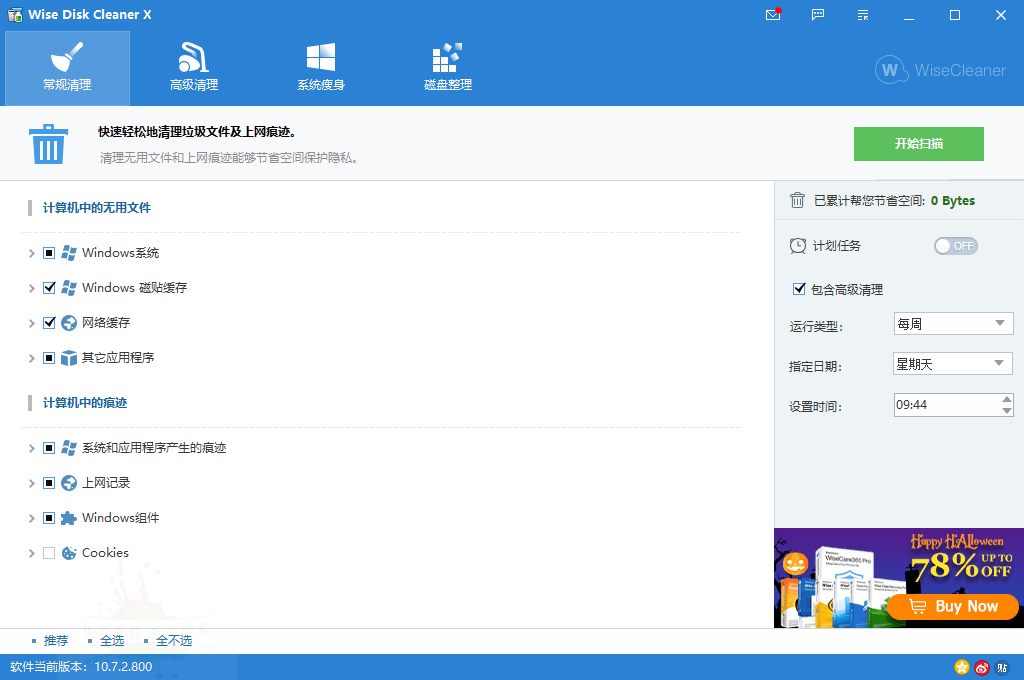Screen dimensions: 1024x680
Task: Switch to the 磁盘整理 tab
Action: (x=447, y=66)
